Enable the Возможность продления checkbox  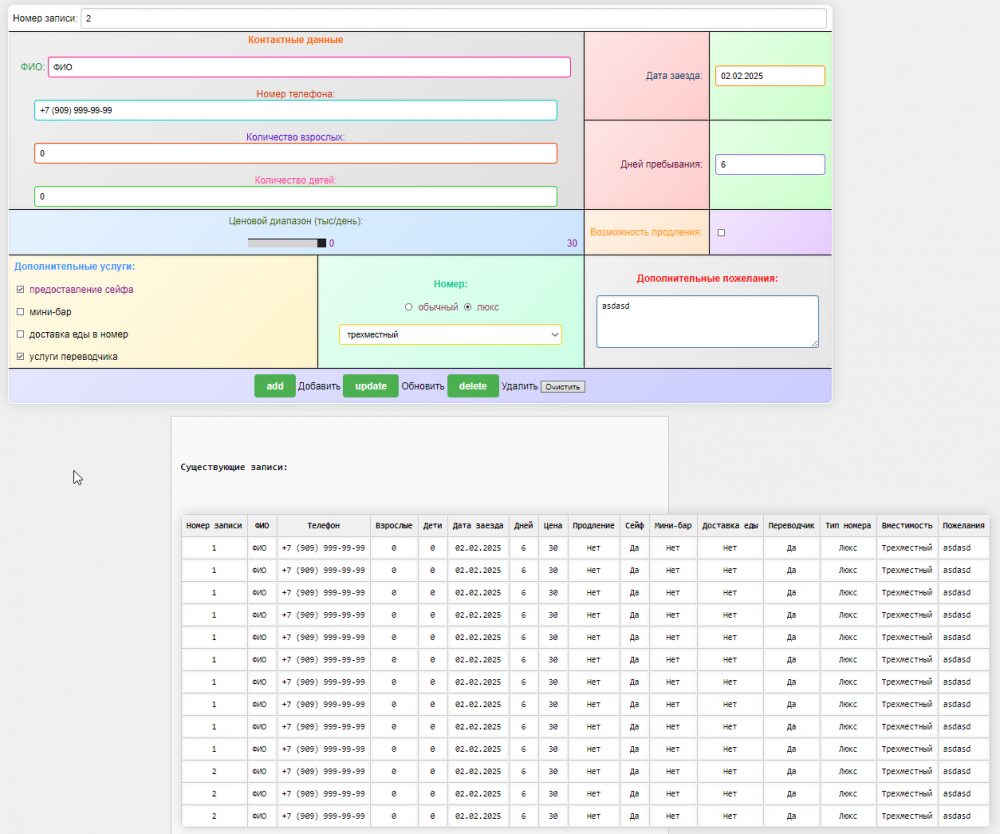pos(721,232)
